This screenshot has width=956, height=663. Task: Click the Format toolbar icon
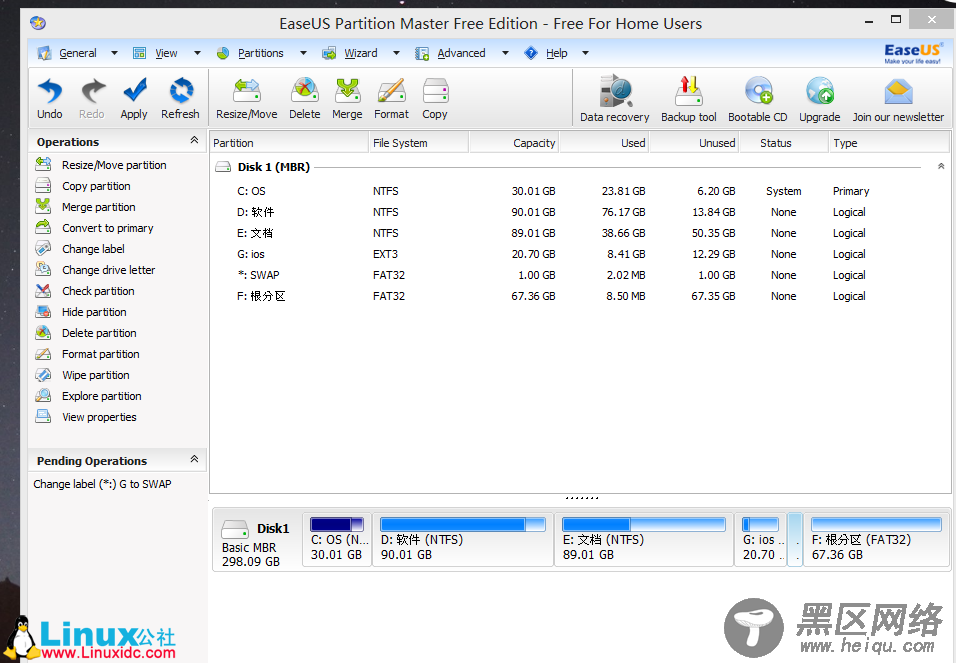(391, 91)
